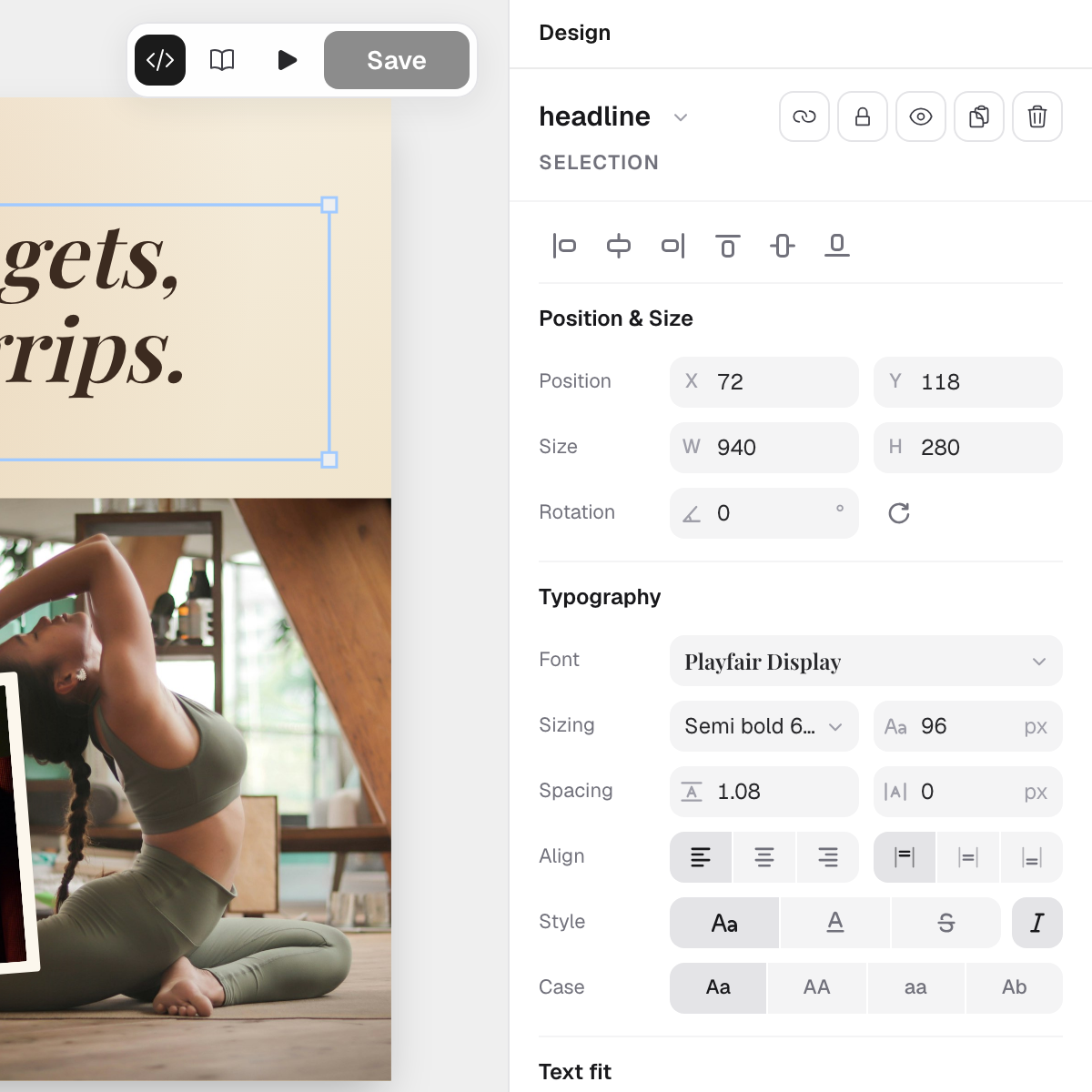Edit the Y position field
The width and height of the screenshot is (1092, 1092).
click(968, 382)
